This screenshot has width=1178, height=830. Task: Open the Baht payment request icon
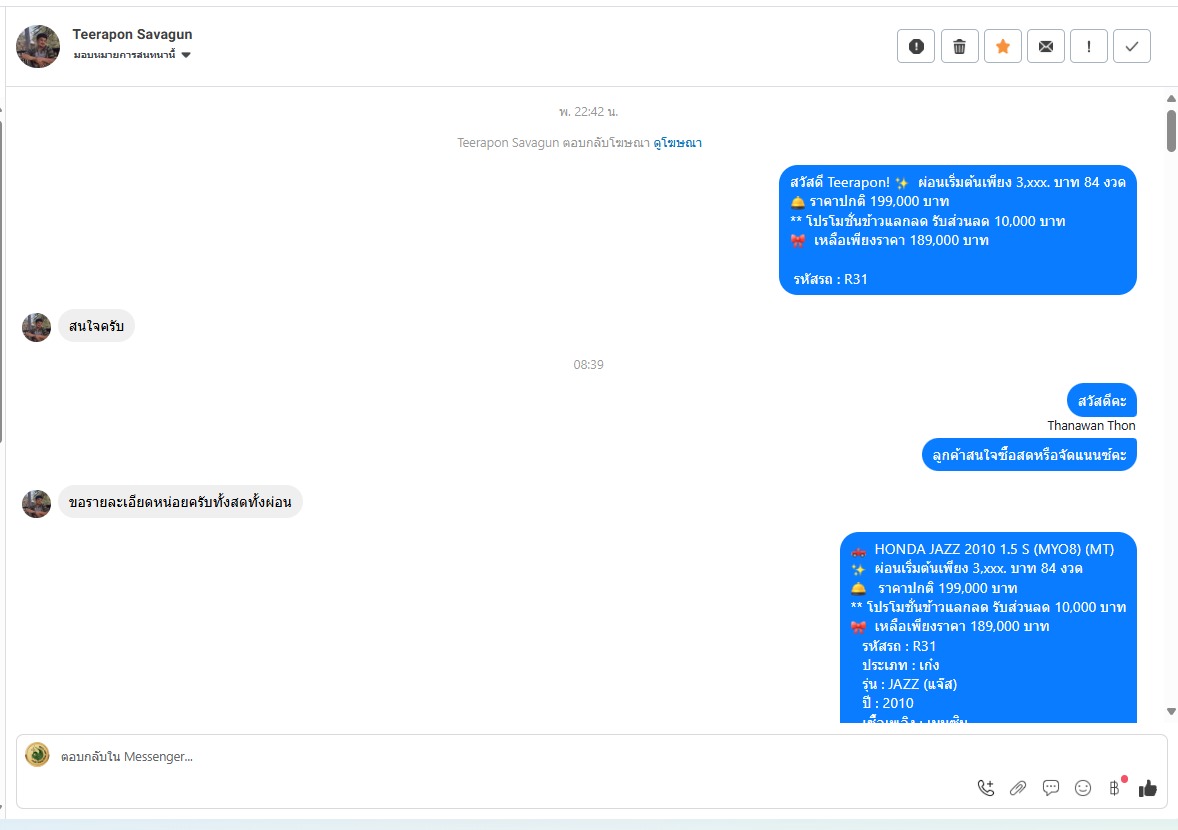coord(1115,788)
